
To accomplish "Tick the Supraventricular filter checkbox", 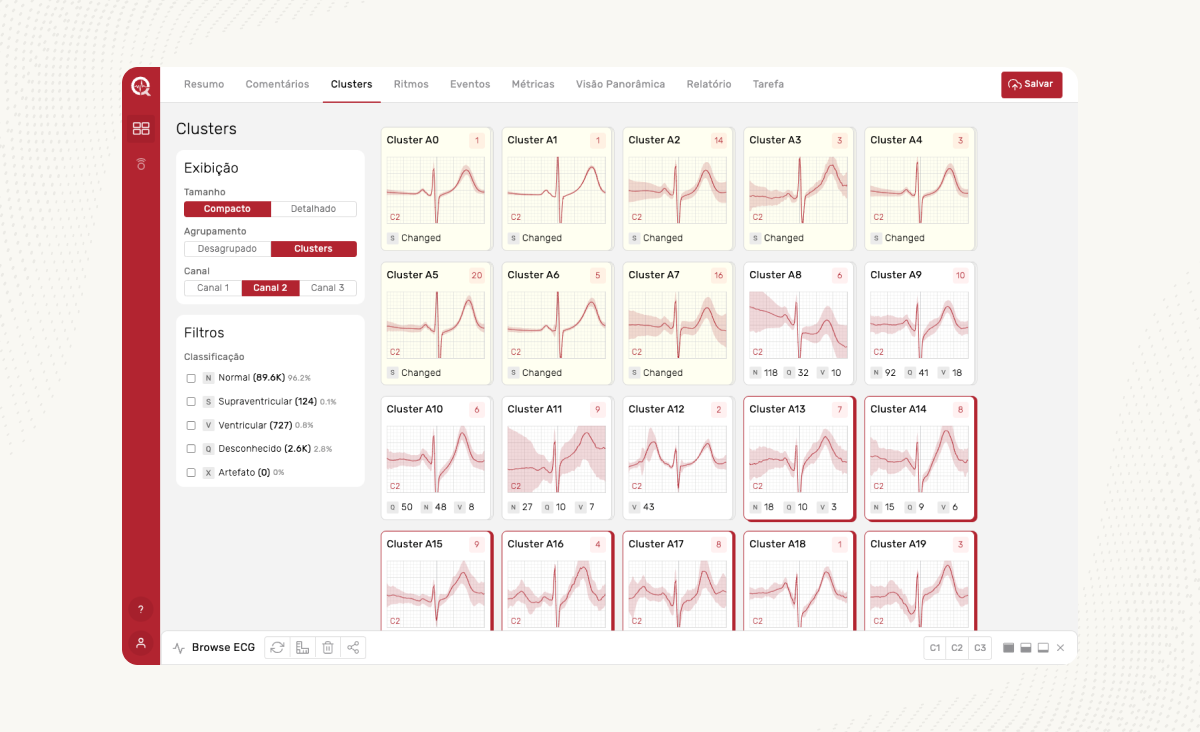I will click(x=191, y=402).
